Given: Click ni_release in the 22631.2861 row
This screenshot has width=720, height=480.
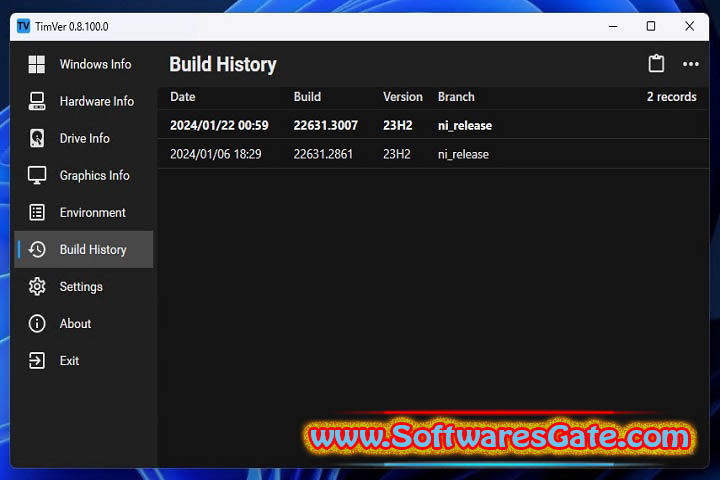Looking at the screenshot, I should (x=463, y=154).
